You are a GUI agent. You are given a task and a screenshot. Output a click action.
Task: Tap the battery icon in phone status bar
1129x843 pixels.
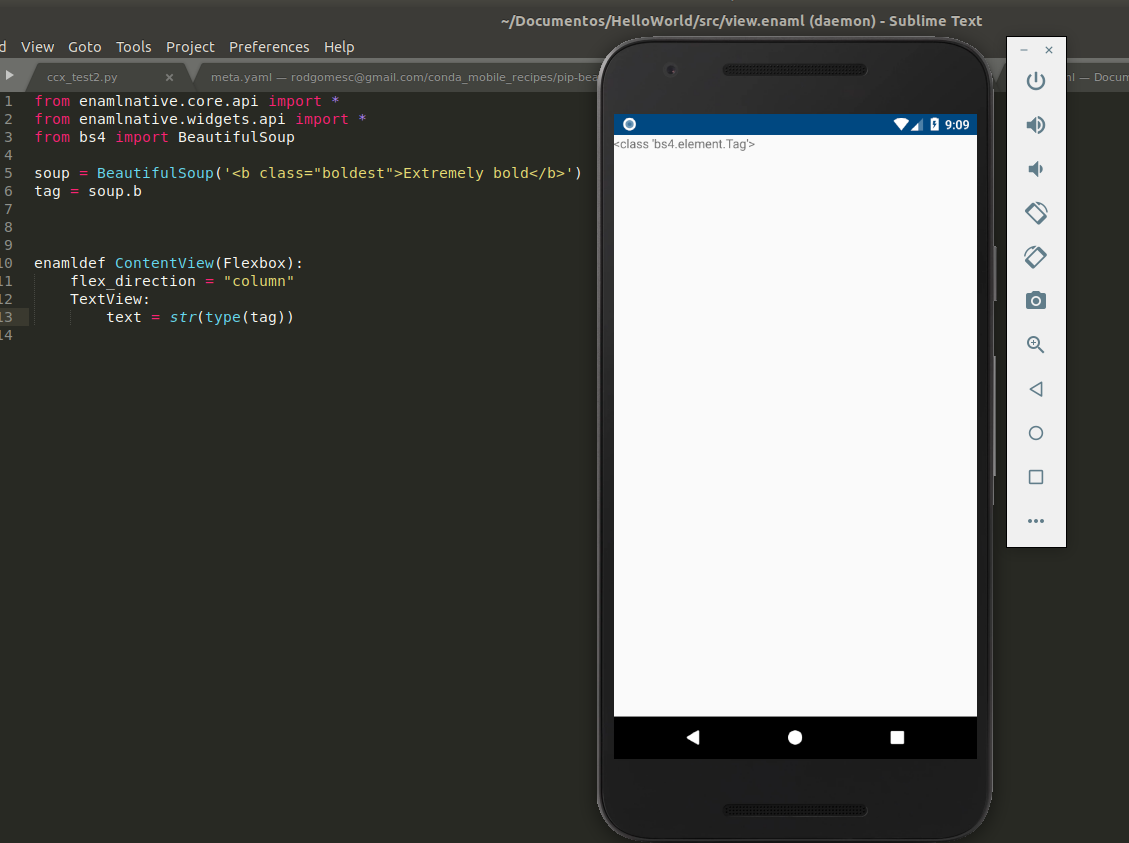tap(935, 124)
